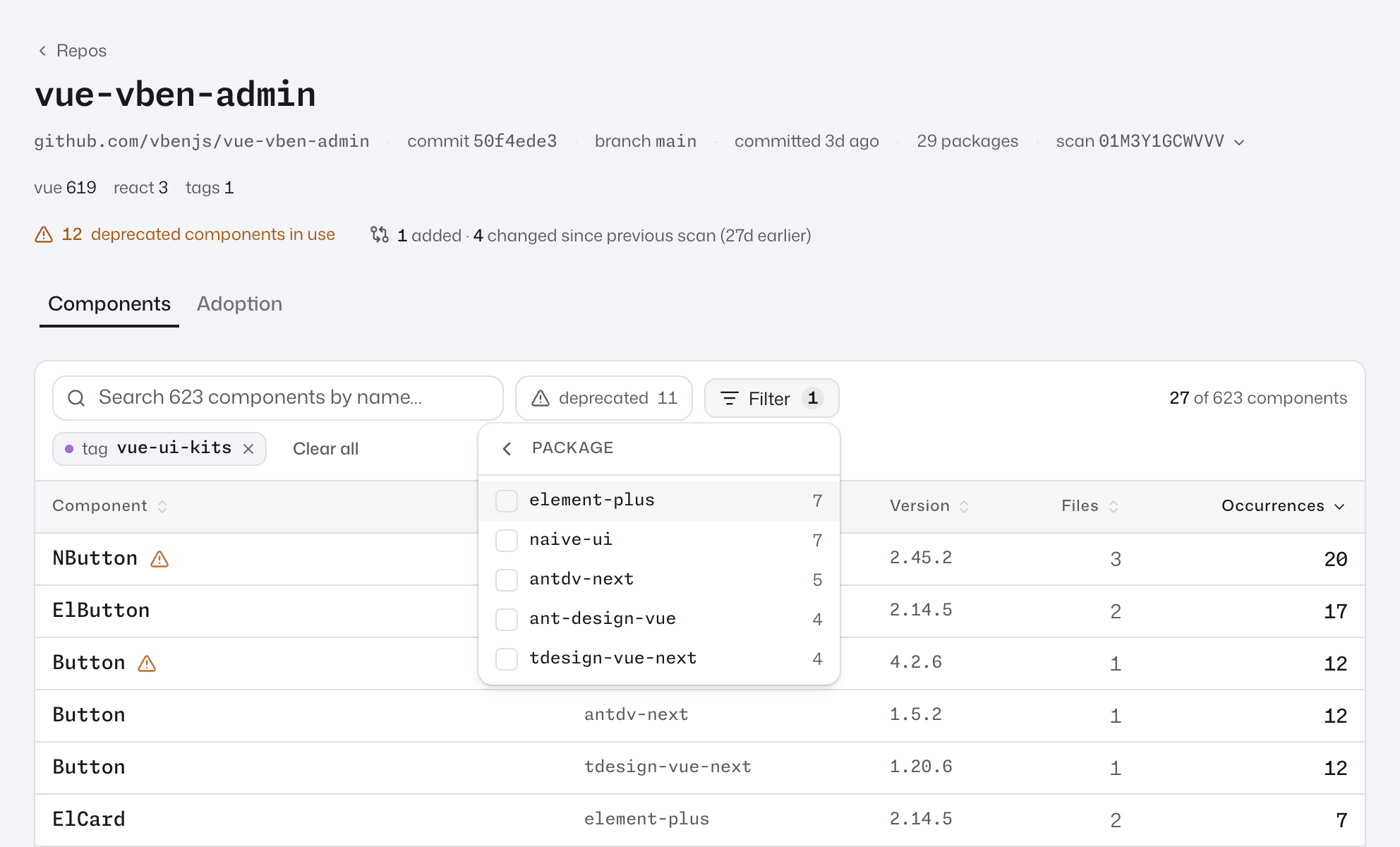
Task: Click Clear all filters
Action: (x=325, y=449)
